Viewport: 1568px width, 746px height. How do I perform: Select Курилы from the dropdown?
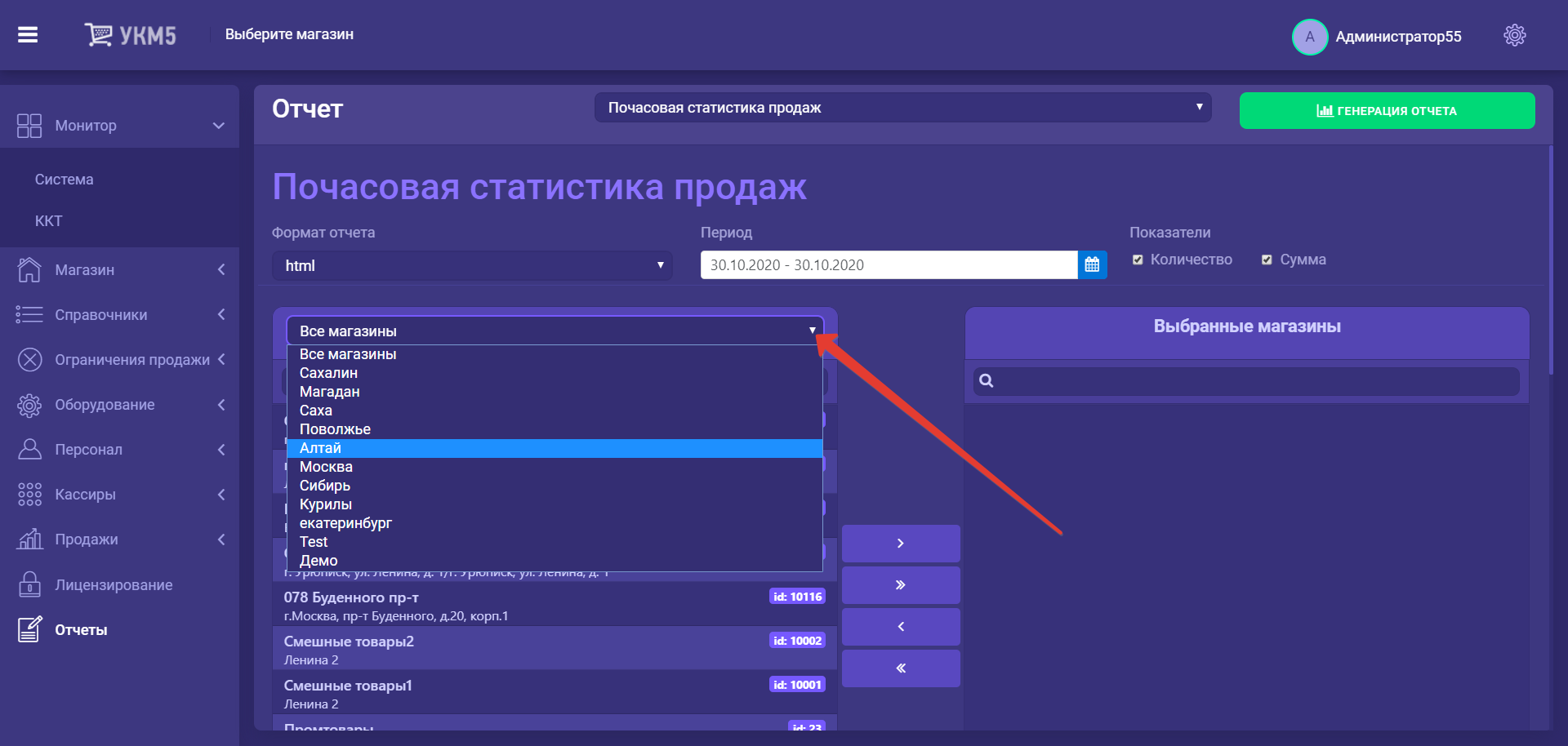click(x=555, y=504)
